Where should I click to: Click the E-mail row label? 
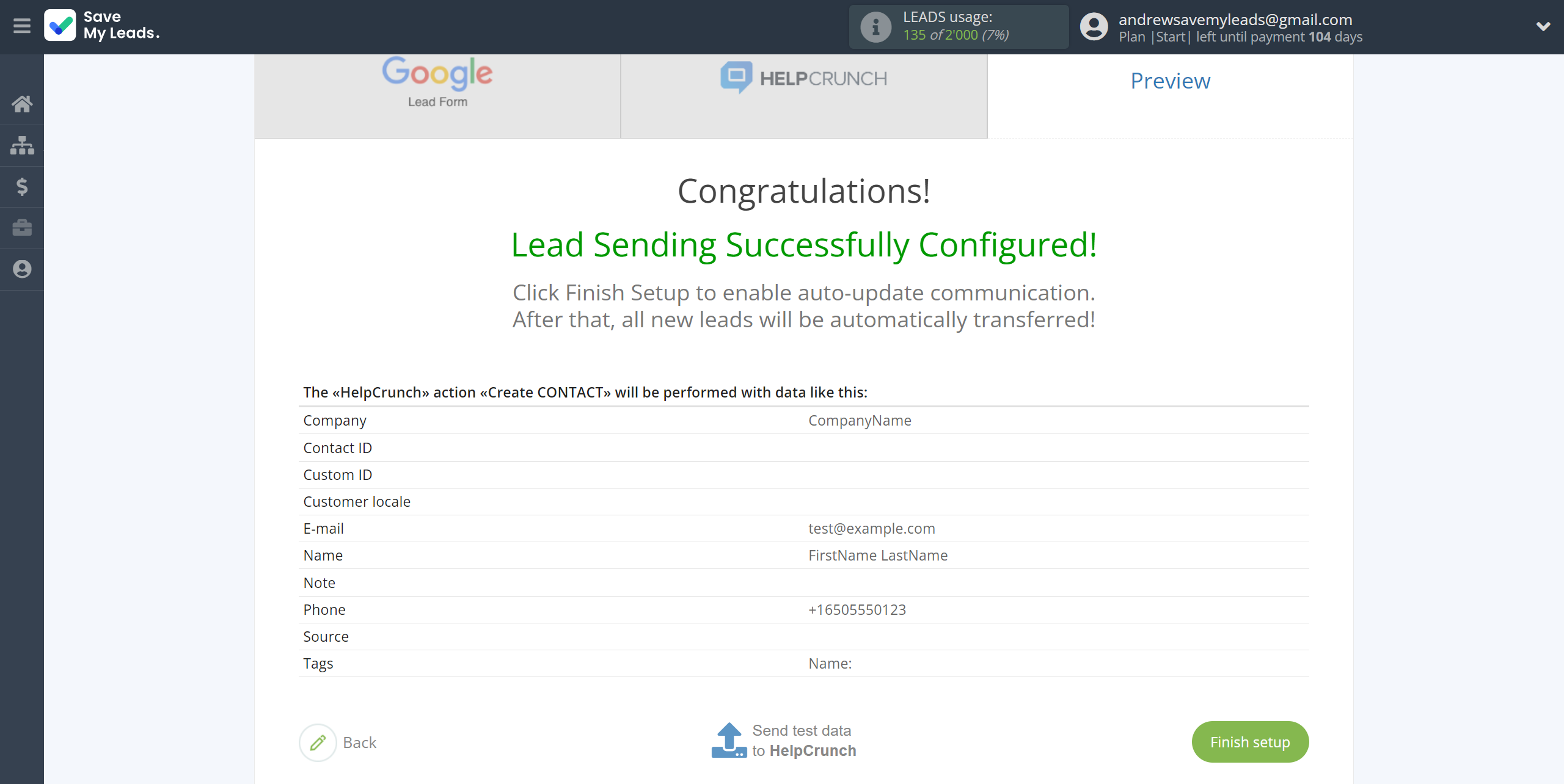point(323,529)
